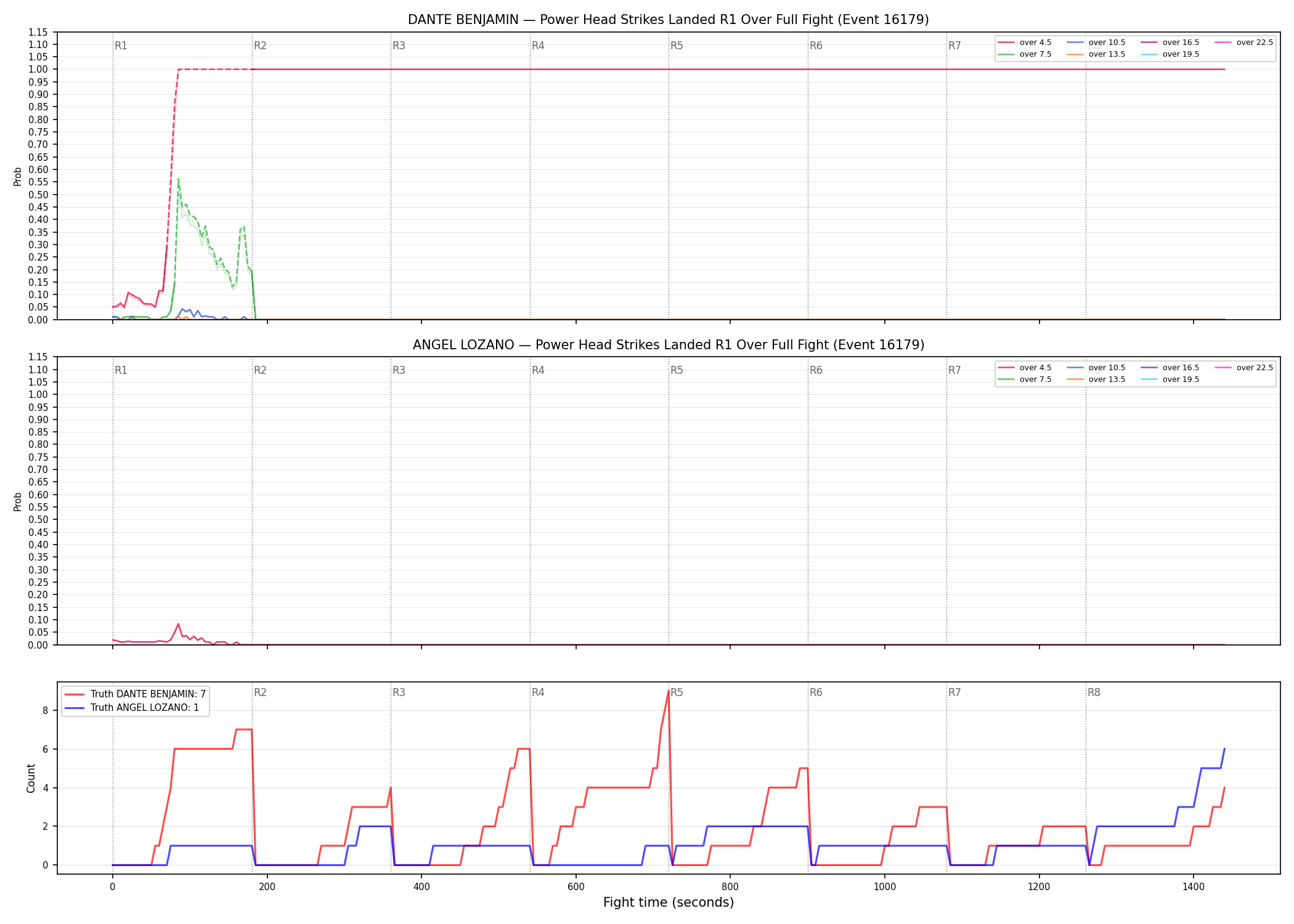Click the green over 7.5 peak in round one
This screenshot has height=924, width=1294.
(x=178, y=179)
